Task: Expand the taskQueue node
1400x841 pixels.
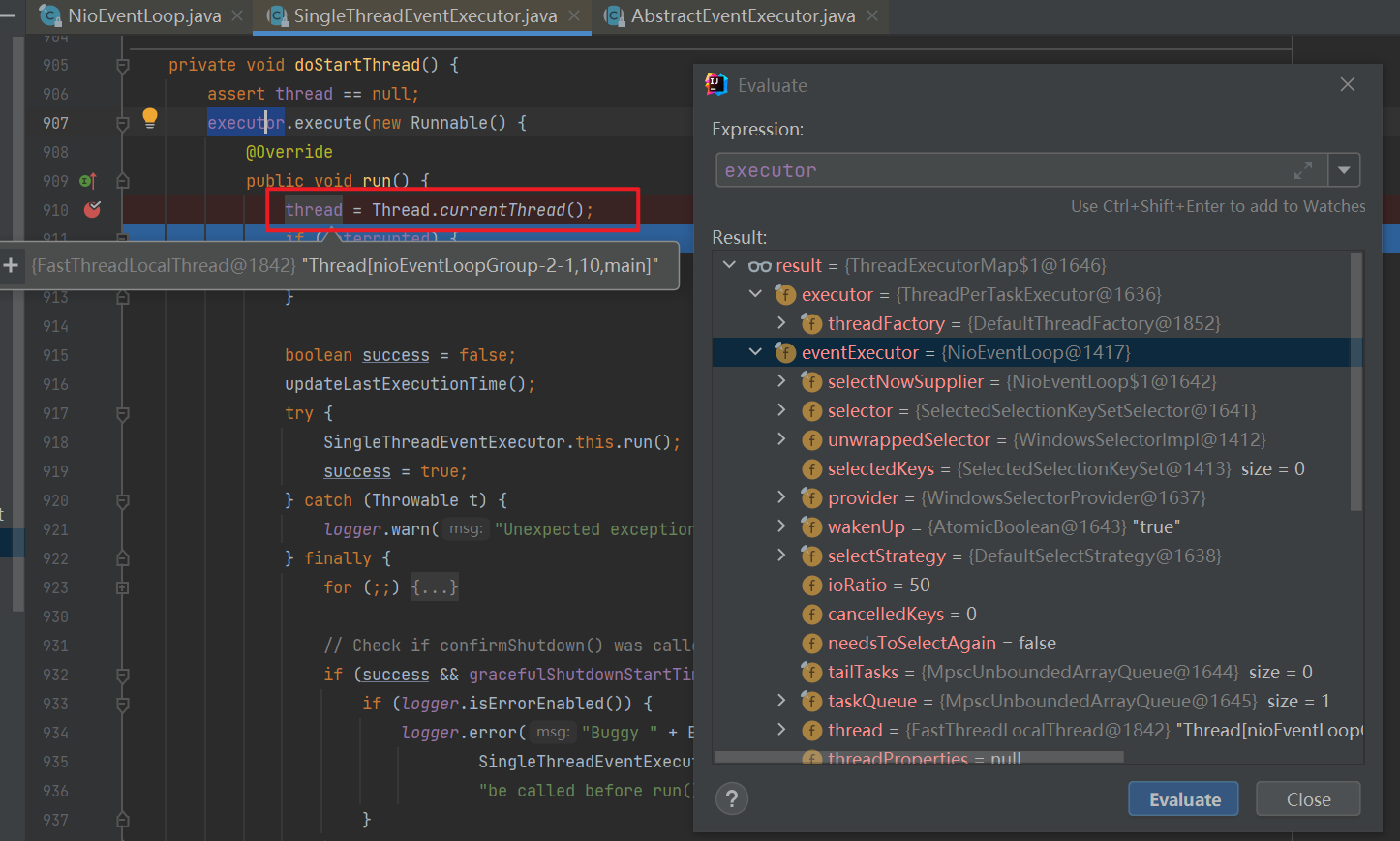Action: click(x=782, y=701)
